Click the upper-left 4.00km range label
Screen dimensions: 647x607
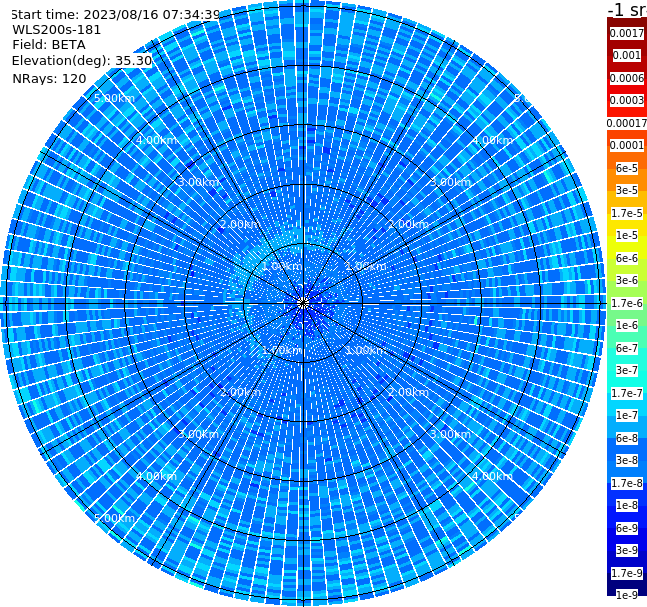[156, 140]
